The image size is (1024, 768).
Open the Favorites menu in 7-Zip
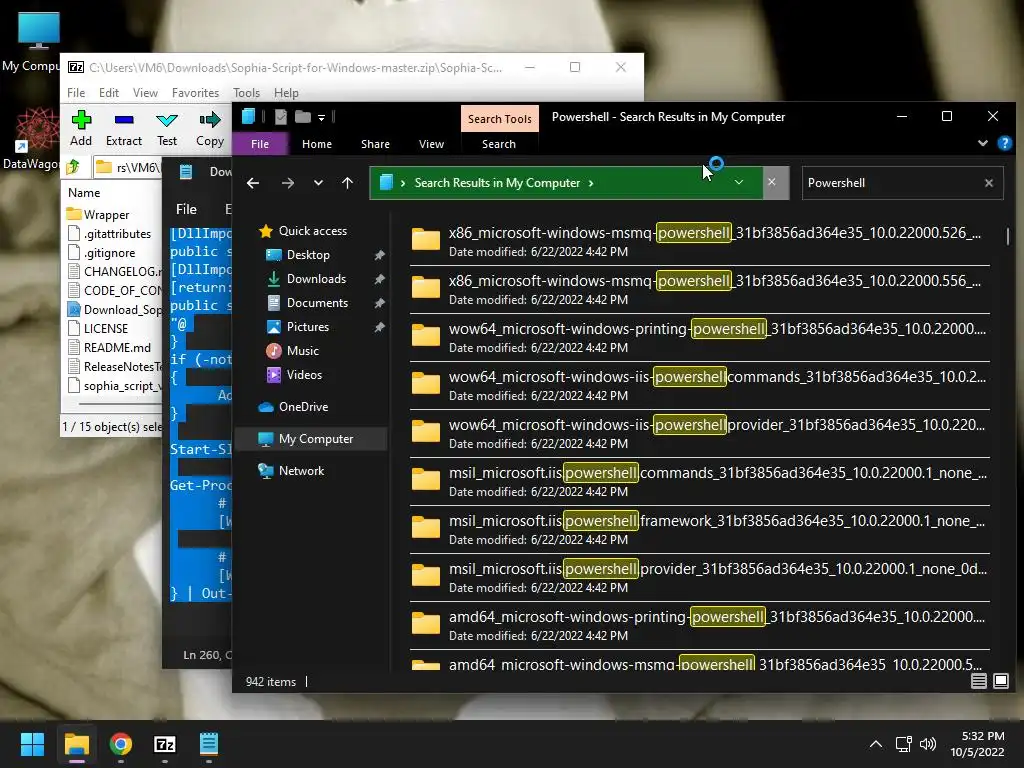(195, 93)
